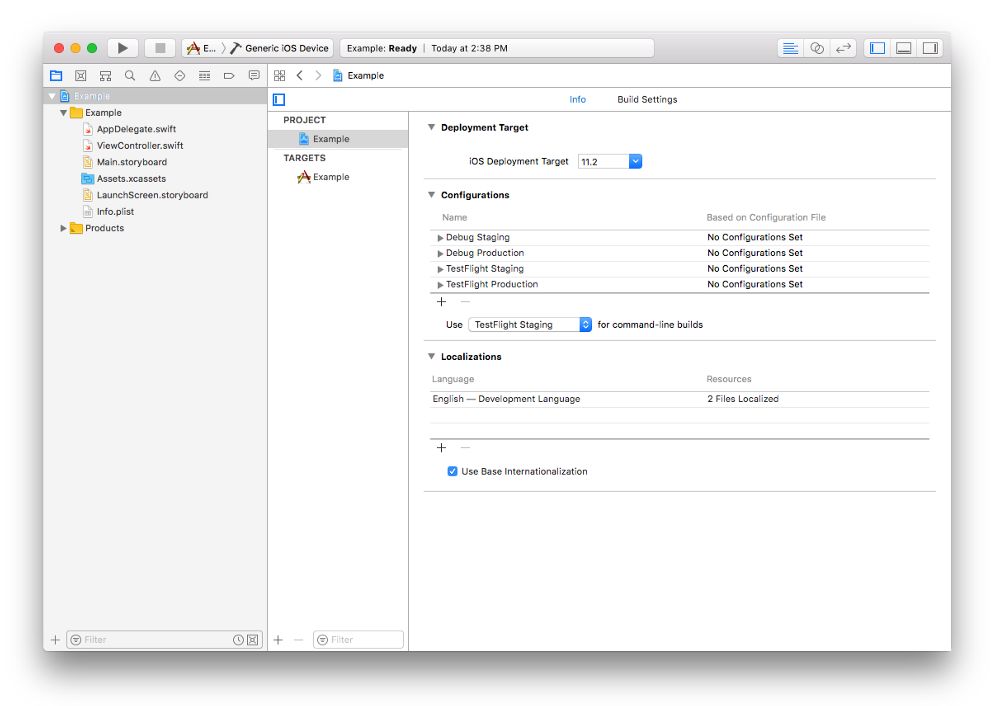The width and height of the screenshot is (998, 706).
Task: Open the Source Control navigator
Action: [x=81, y=76]
